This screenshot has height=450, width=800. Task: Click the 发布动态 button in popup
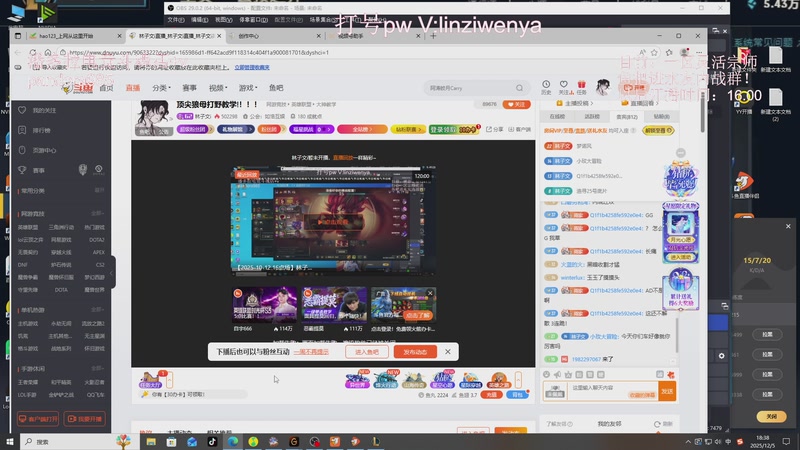tap(415, 352)
